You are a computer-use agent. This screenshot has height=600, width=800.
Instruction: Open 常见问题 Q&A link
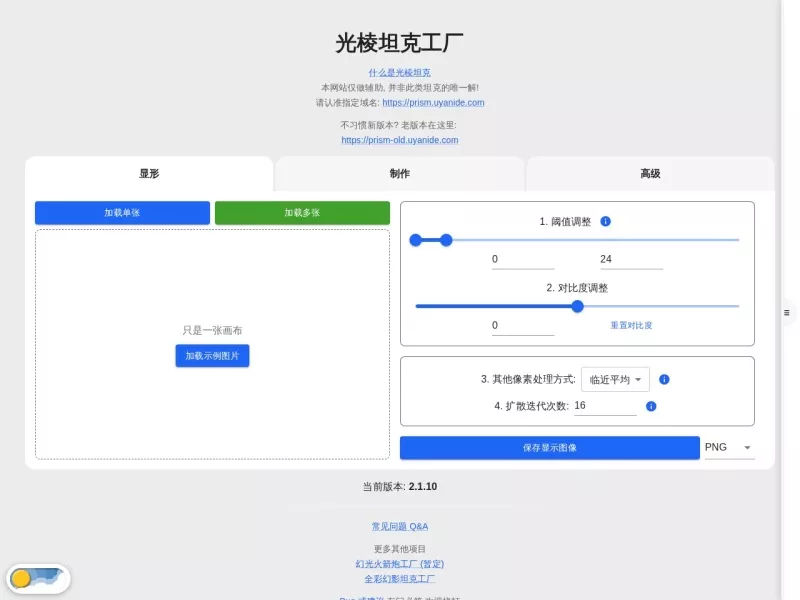(x=399, y=527)
